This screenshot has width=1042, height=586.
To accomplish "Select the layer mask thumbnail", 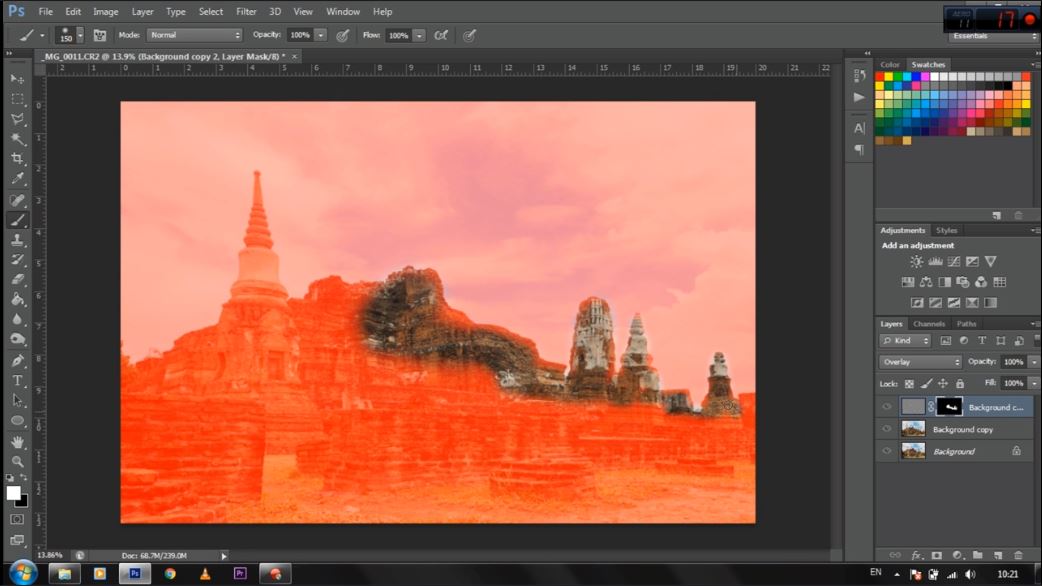I will coord(948,407).
